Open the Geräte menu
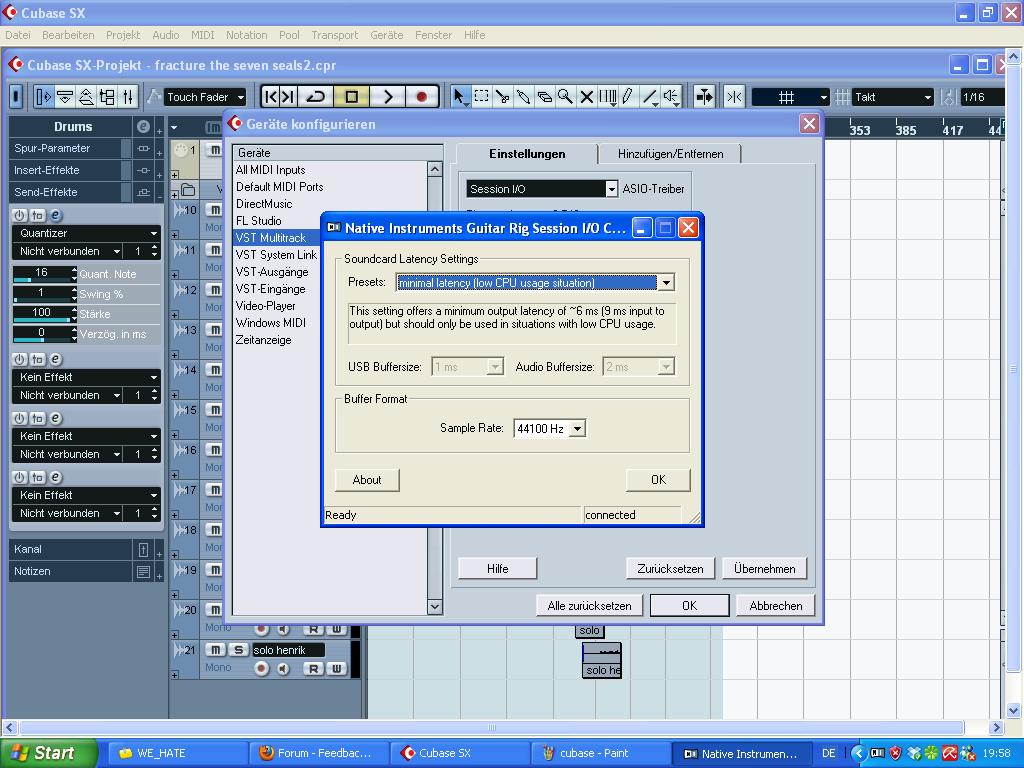Screen dimensions: 1024x768 pyautogui.click(x=387, y=35)
